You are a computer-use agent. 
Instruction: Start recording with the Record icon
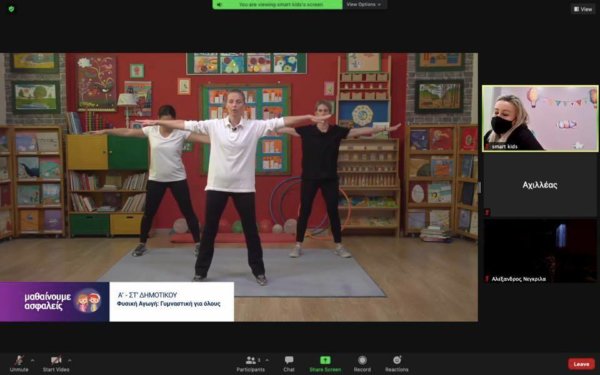click(x=362, y=360)
